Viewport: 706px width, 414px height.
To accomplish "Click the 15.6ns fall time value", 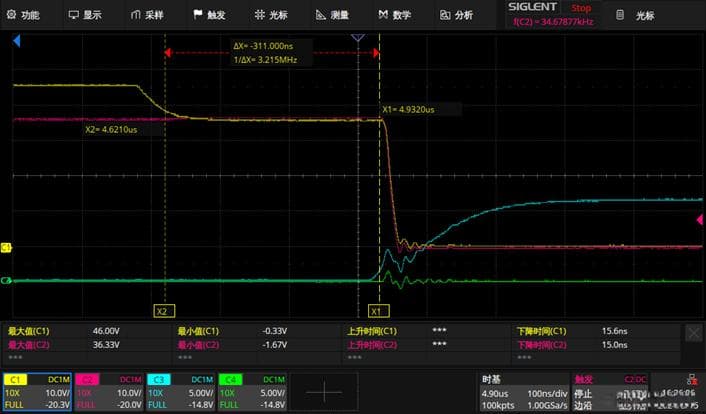I will point(615,331).
